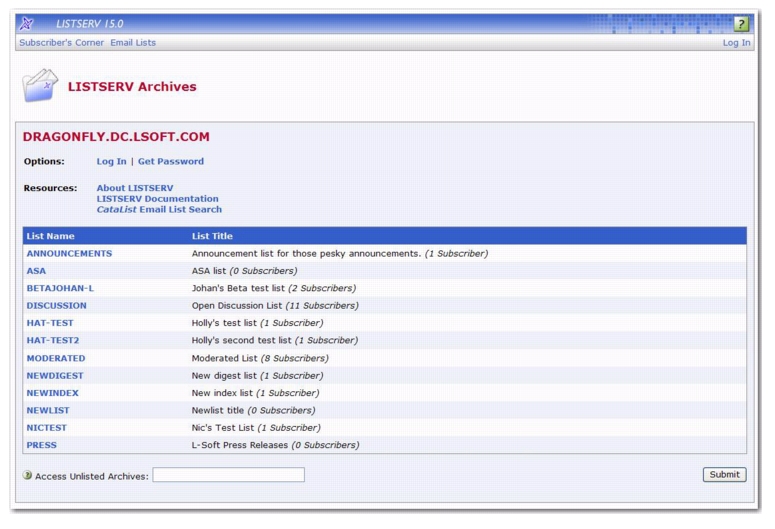Open the DISCUSSION list archive
The height and width of the screenshot is (529, 775).
coord(56,305)
